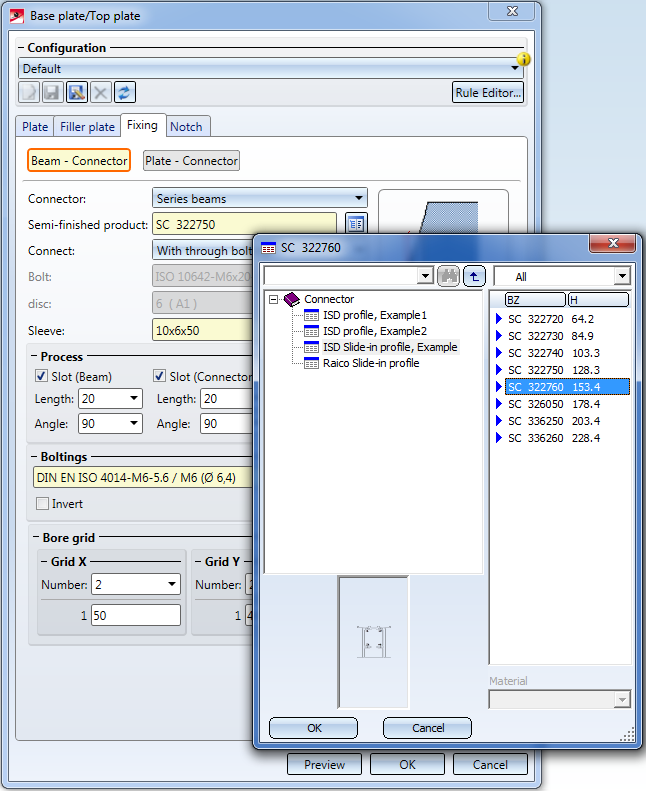Screen dimensions: 646x791
Task: Select Plate - Connector sub-tab
Action: click(x=191, y=160)
